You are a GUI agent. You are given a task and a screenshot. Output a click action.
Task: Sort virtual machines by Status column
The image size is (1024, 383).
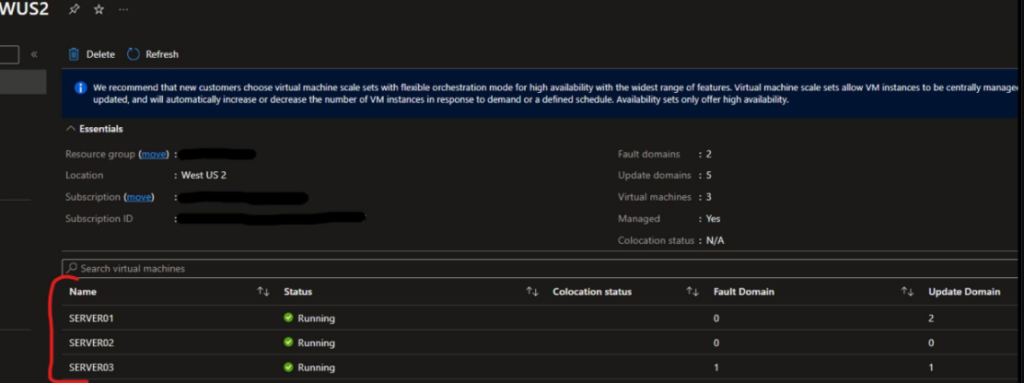pos(532,291)
